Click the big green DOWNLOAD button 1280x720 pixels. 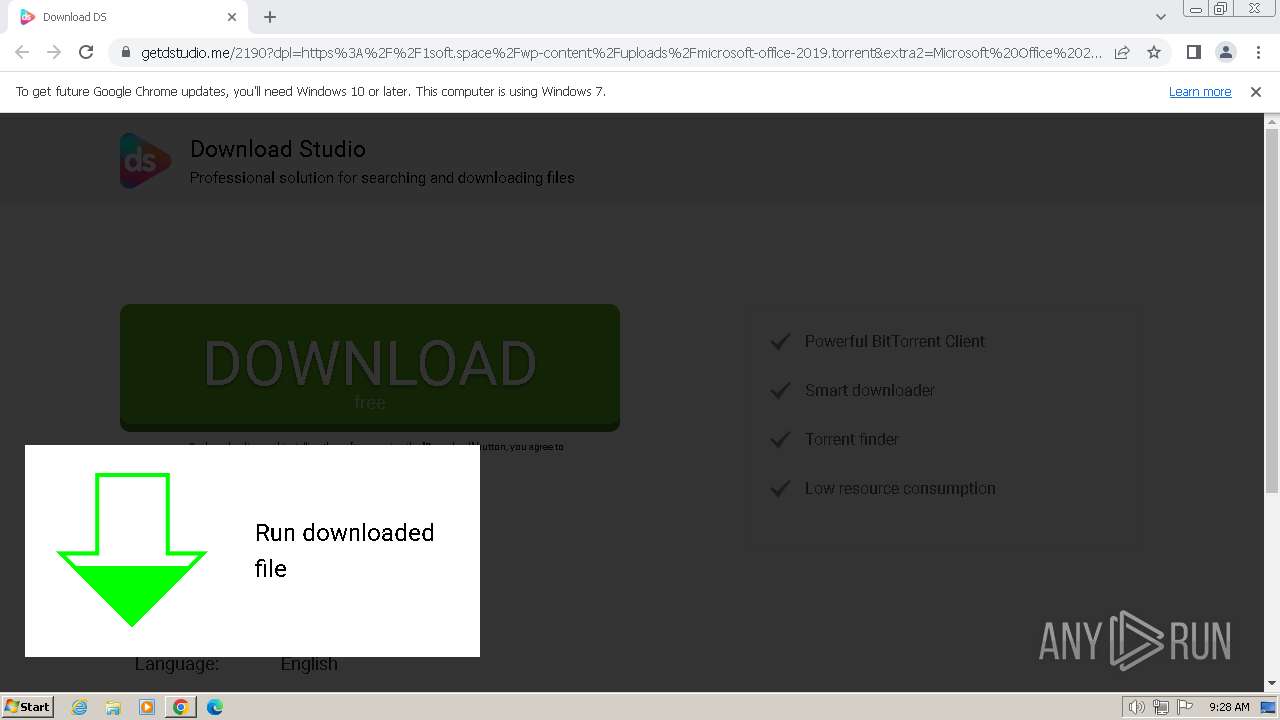coord(370,367)
